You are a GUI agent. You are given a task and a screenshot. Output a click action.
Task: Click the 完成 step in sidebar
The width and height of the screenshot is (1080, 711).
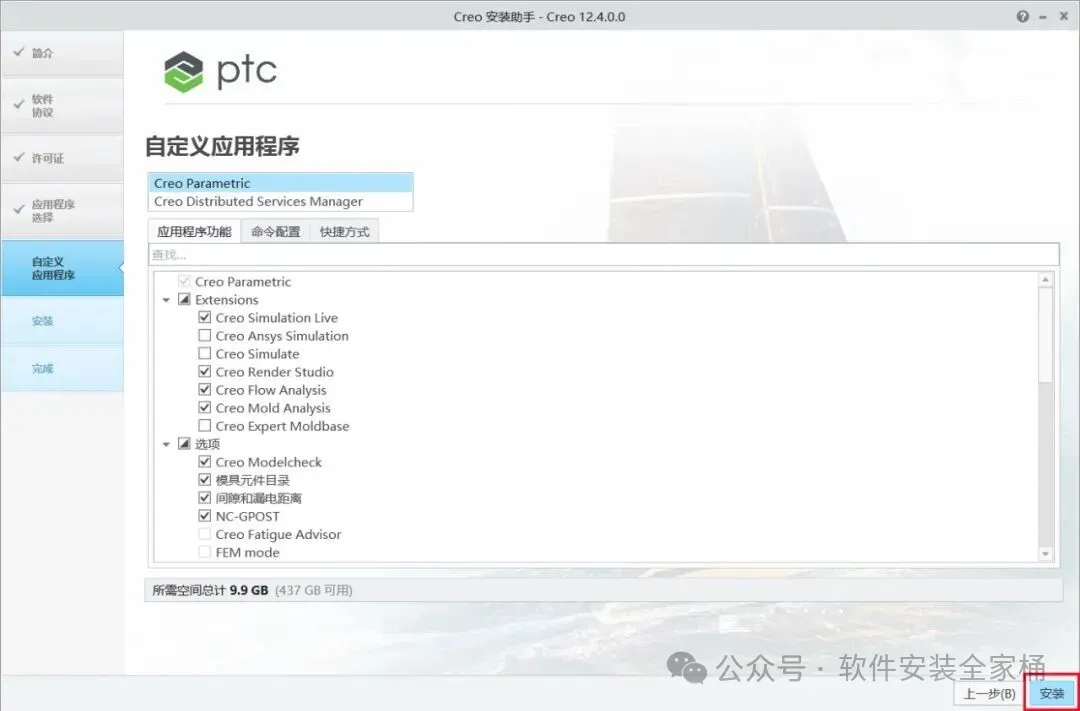click(63, 369)
